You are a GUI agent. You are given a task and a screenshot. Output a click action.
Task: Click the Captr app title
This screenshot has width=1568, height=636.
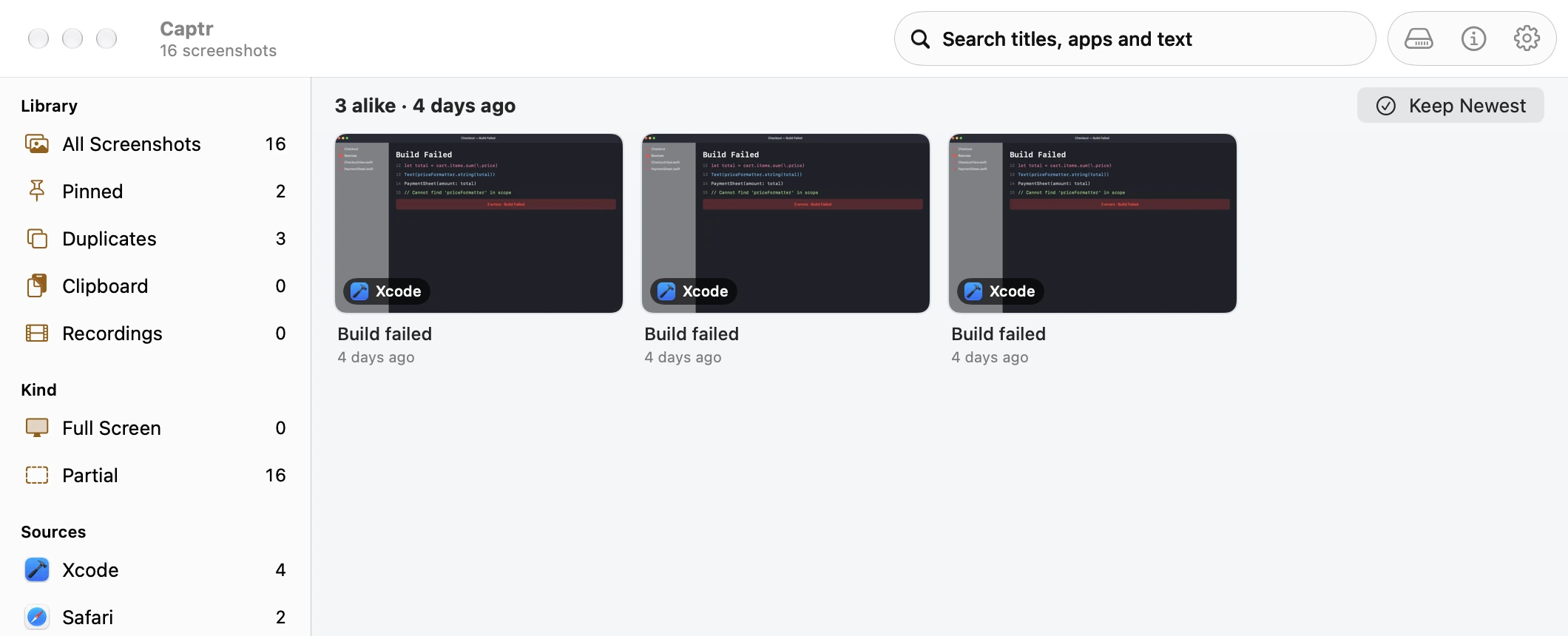point(186,28)
